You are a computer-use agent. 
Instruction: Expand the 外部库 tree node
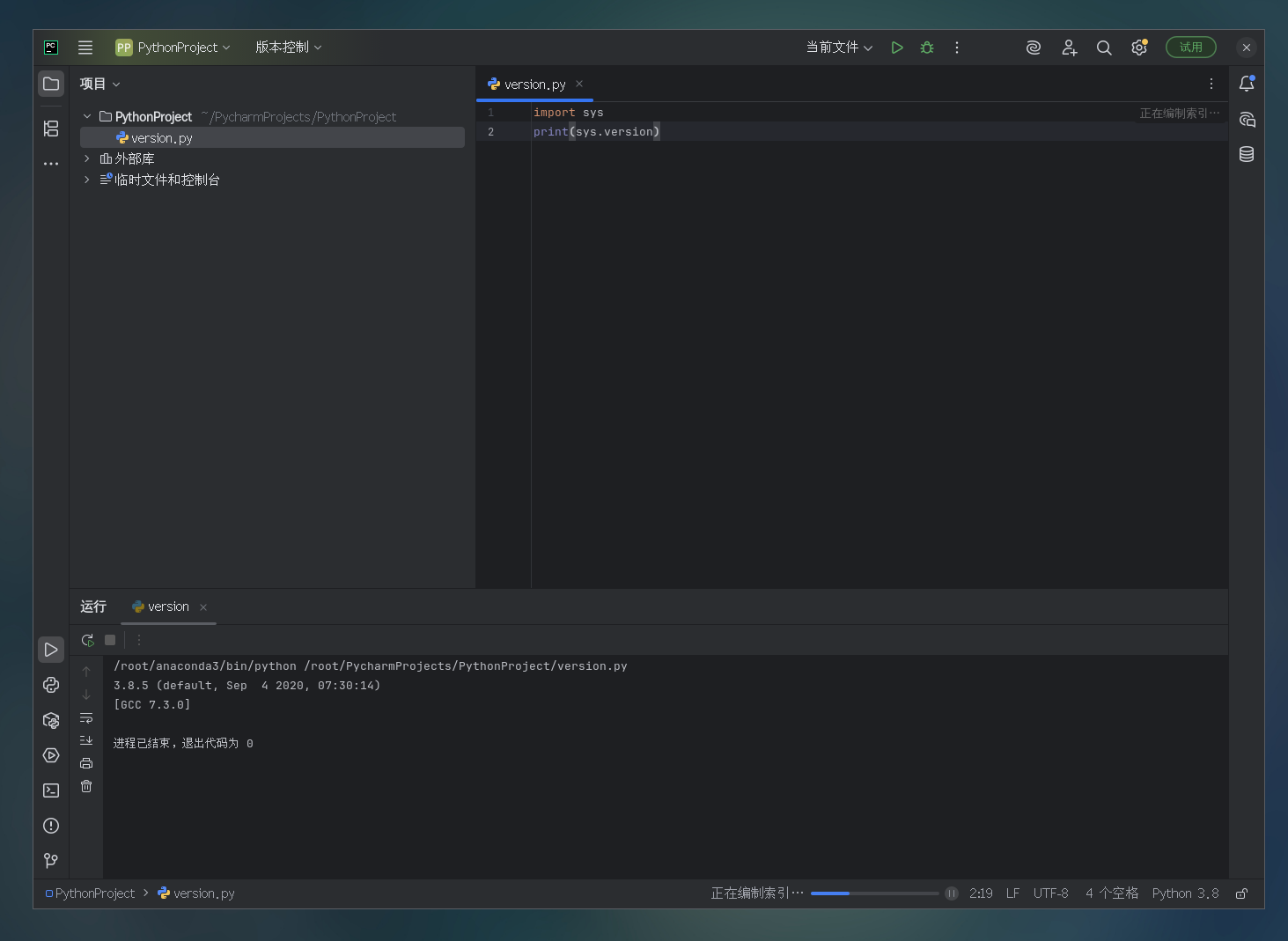point(87,158)
